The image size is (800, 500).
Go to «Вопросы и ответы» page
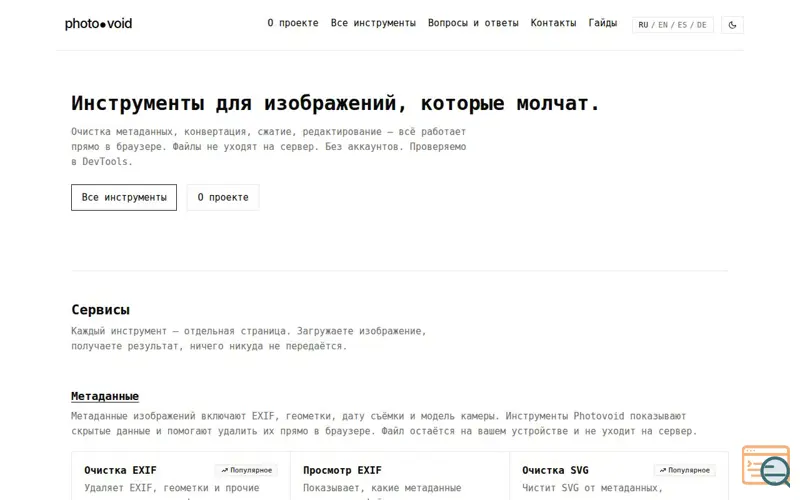coord(473,23)
